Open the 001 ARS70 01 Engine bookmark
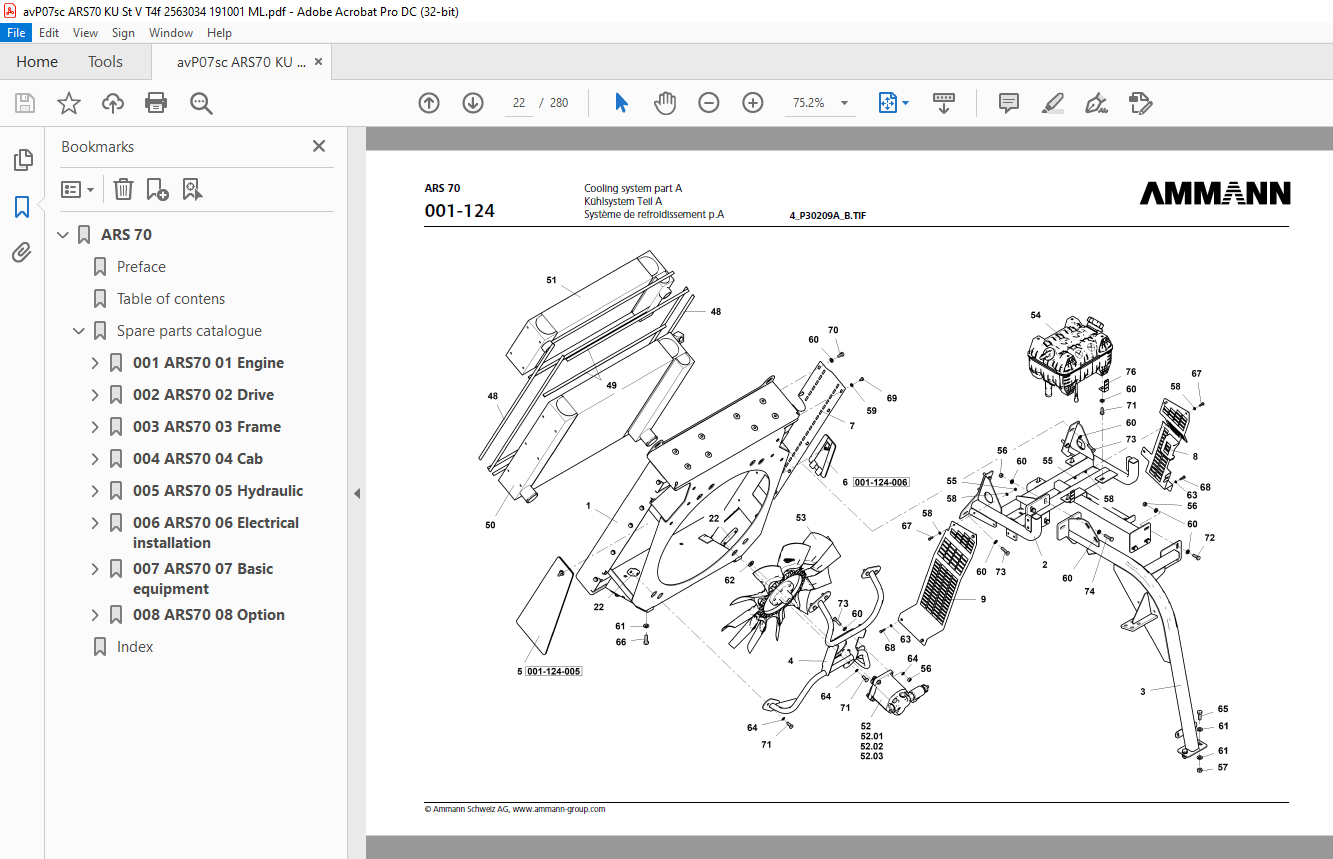Viewport: 1333px width, 859px height. (208, 363)
